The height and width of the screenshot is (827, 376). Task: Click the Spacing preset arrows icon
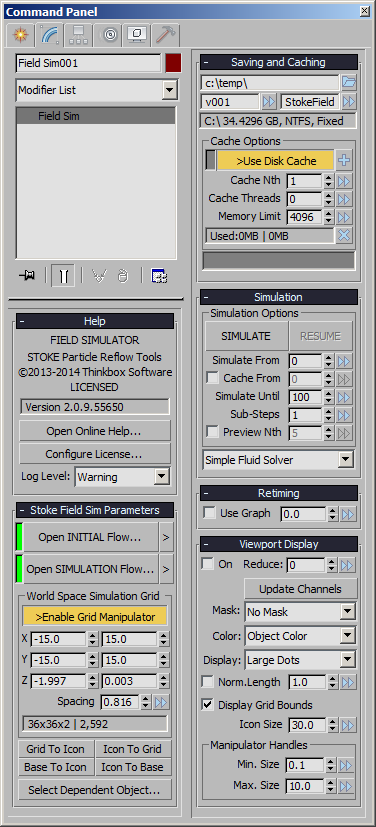pyautogui.click(x=161, y=702)
